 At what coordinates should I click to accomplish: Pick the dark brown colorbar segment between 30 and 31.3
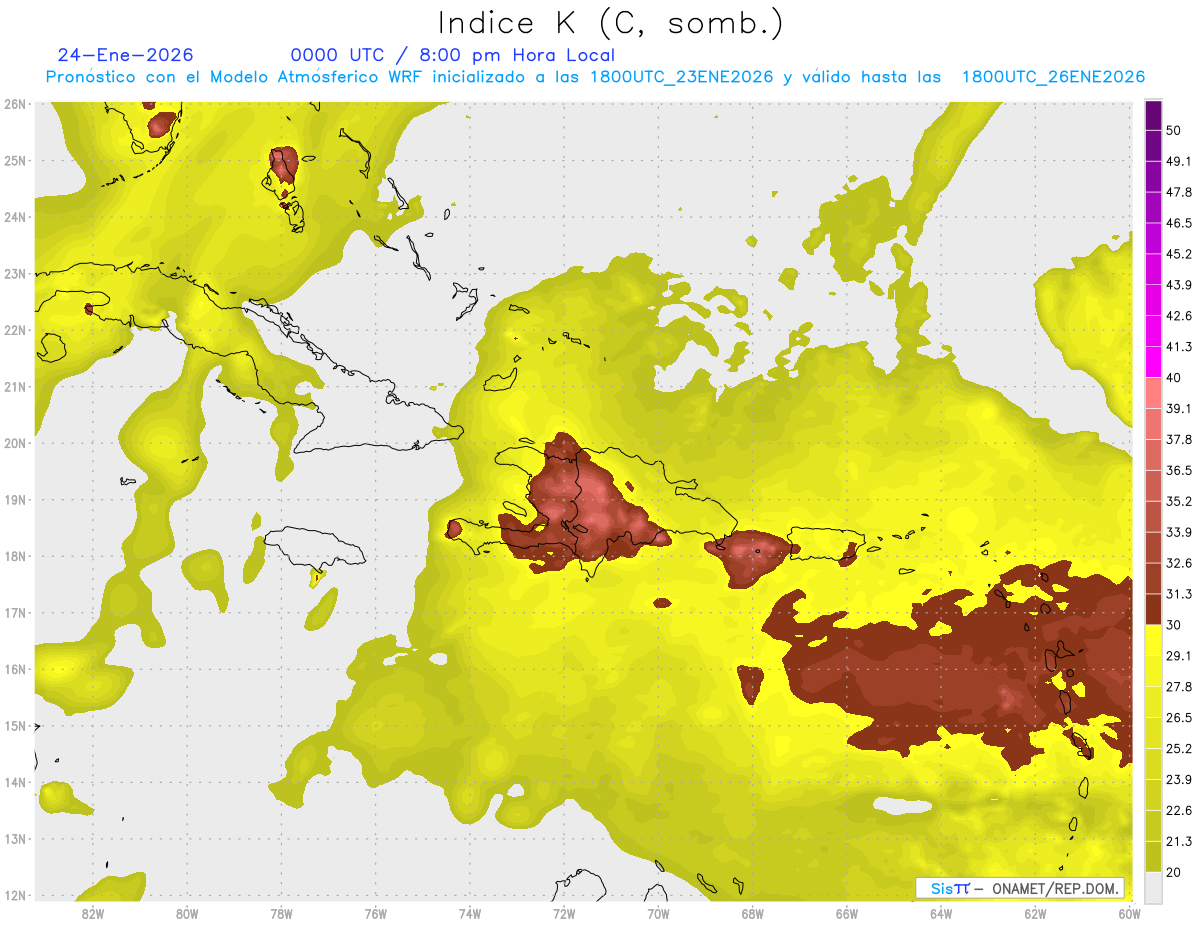pos(1153,609)
